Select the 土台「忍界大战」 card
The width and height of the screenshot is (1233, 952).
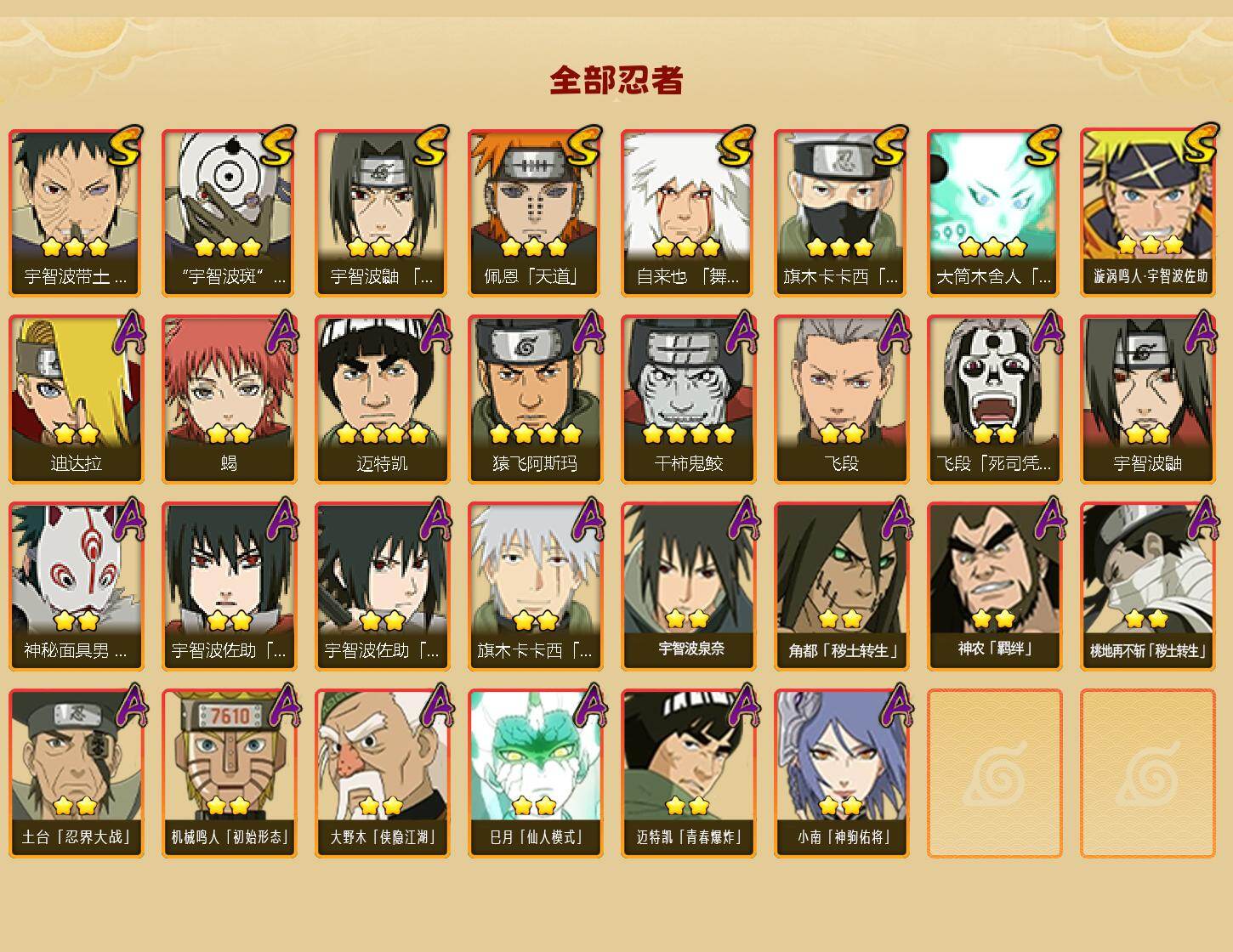[76, 773]
